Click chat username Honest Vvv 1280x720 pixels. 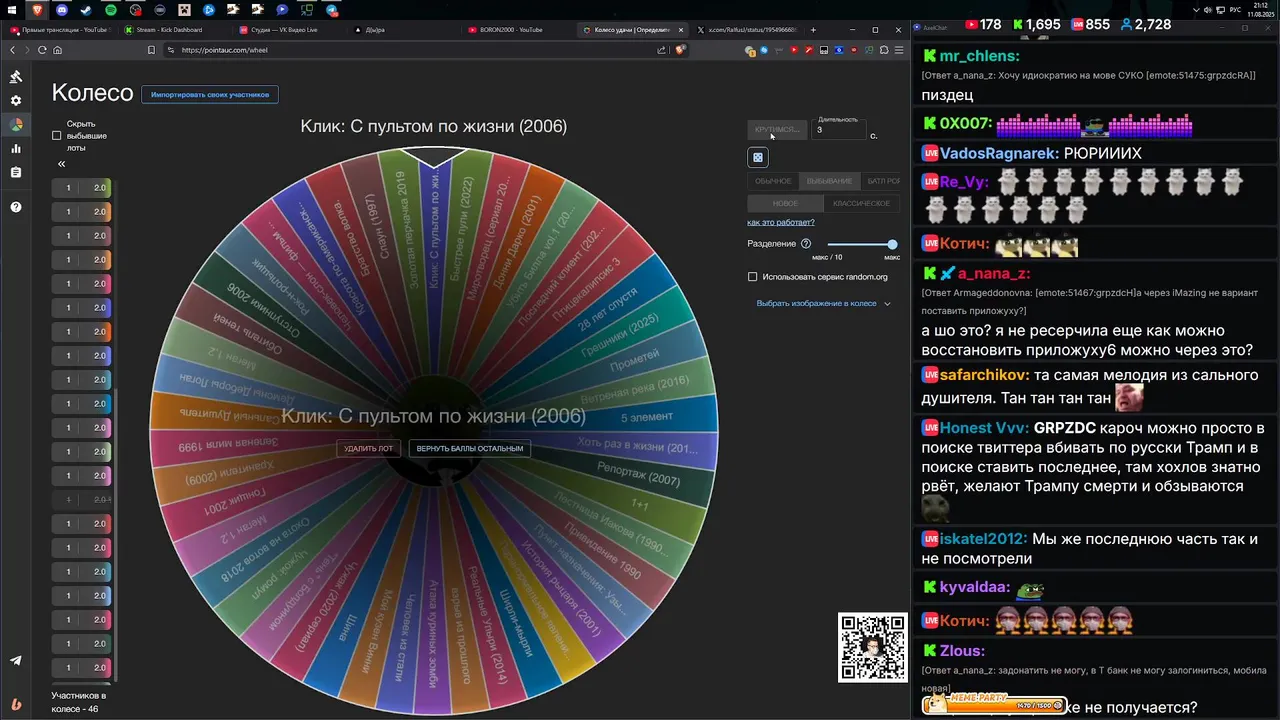984,427
